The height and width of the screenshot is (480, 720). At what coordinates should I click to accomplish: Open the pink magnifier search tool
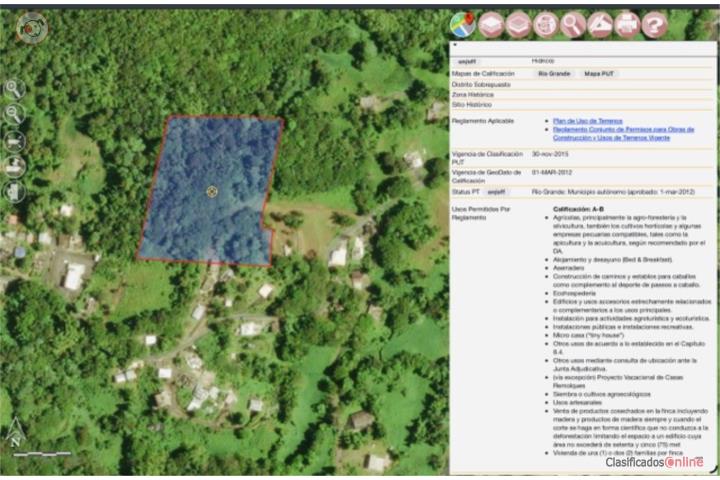coord(573,24)
